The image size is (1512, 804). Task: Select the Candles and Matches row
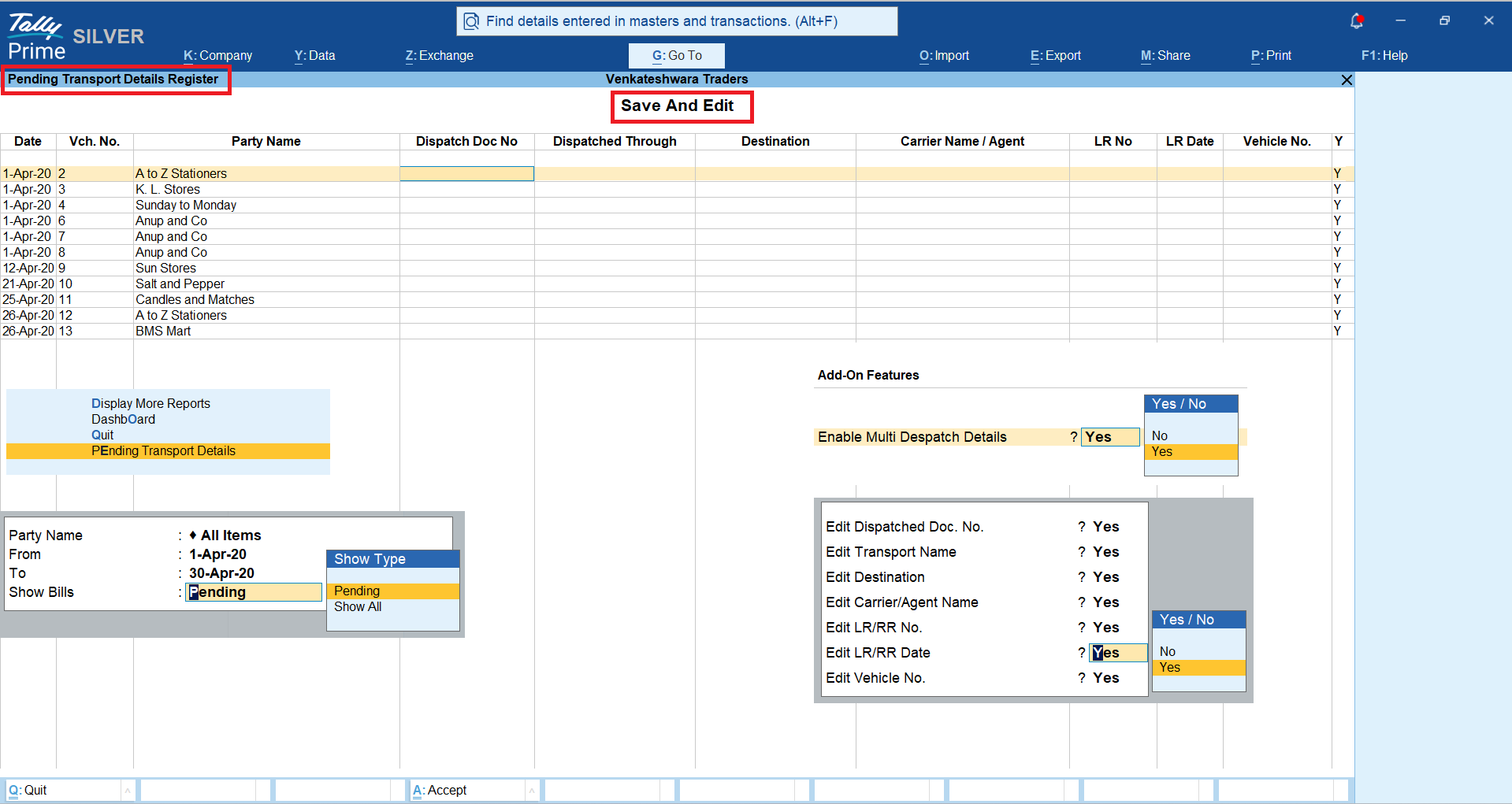677,300
